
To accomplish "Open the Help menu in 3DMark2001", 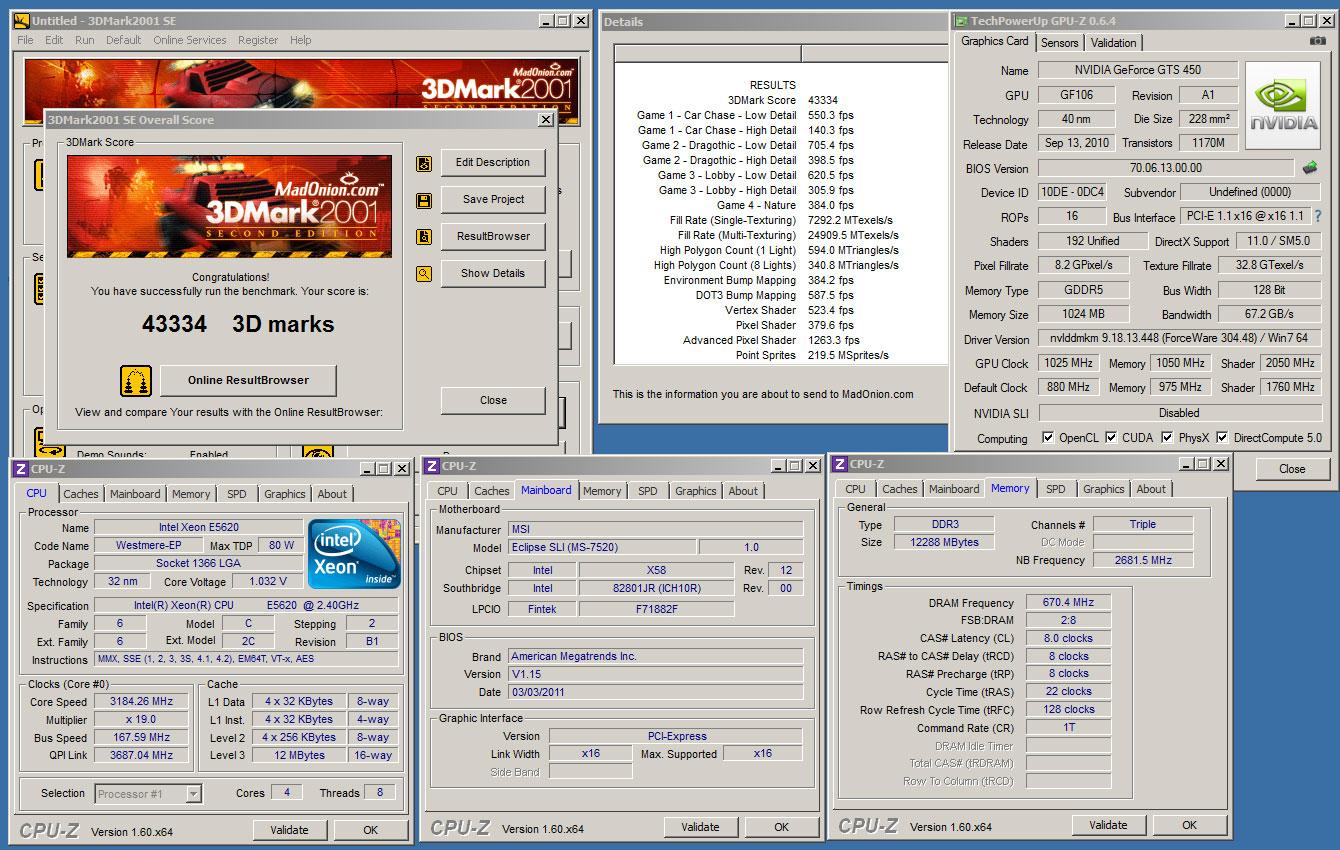I will [x=301, y=40].
